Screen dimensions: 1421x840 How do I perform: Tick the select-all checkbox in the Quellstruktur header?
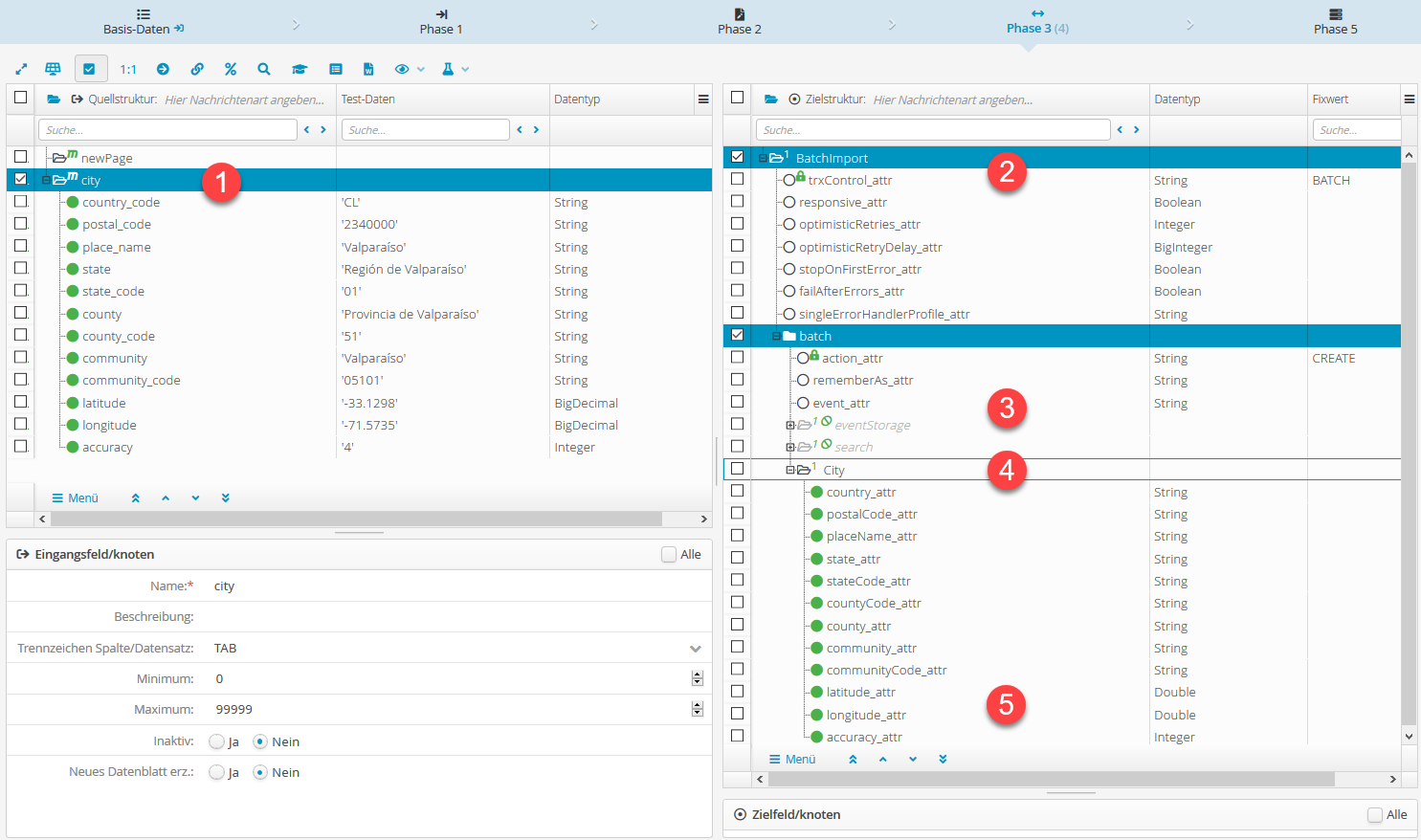(20, 98)
